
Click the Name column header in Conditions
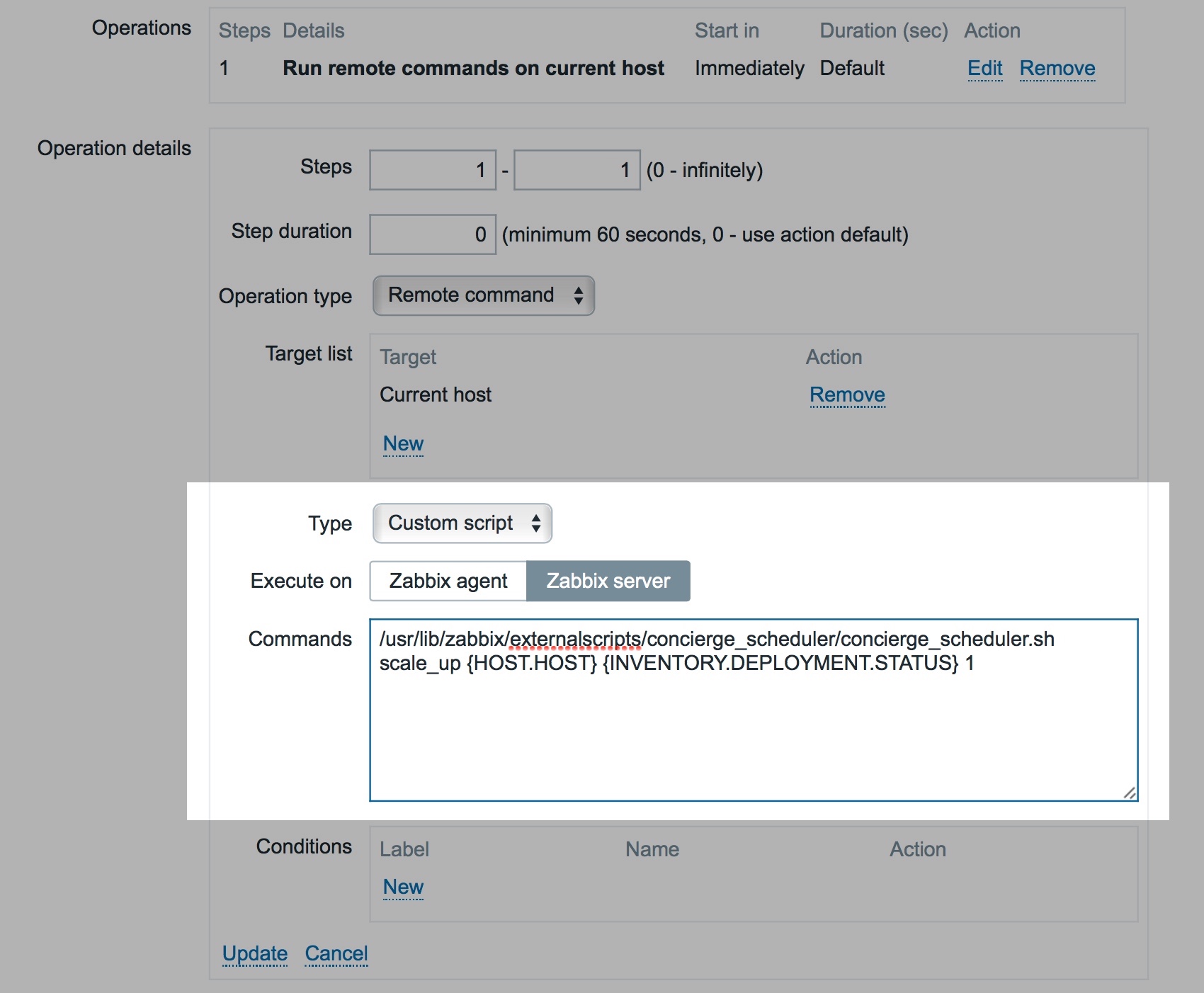[x=652, y=849]
